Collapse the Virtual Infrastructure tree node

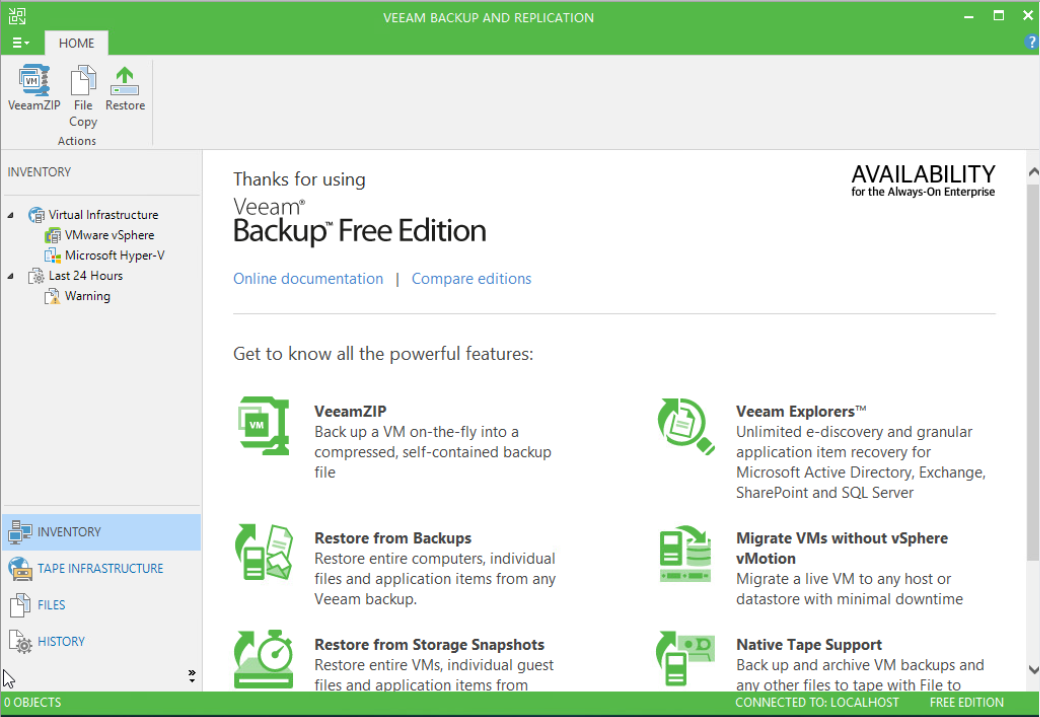pos(11,215)
